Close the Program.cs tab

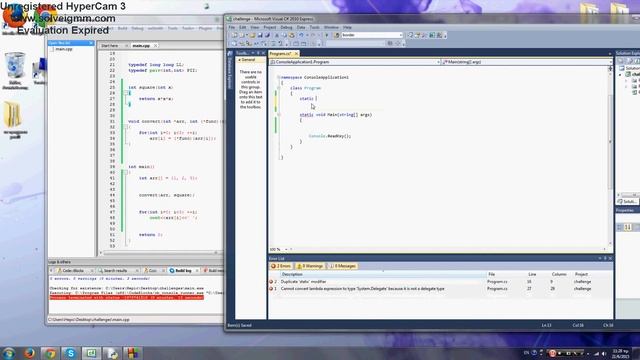click(x=296, y=53)
